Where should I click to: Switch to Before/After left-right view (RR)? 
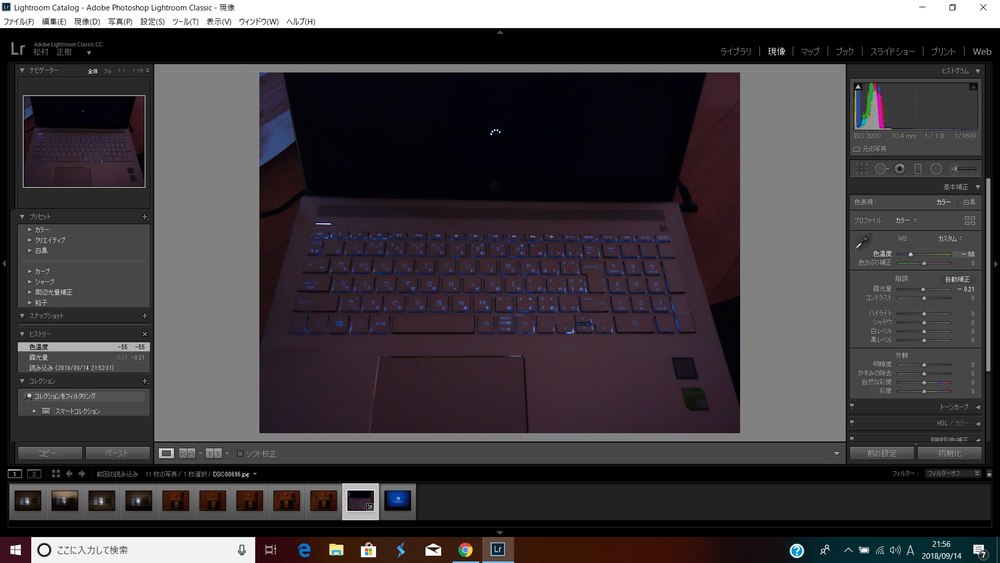tap(187, 453)
